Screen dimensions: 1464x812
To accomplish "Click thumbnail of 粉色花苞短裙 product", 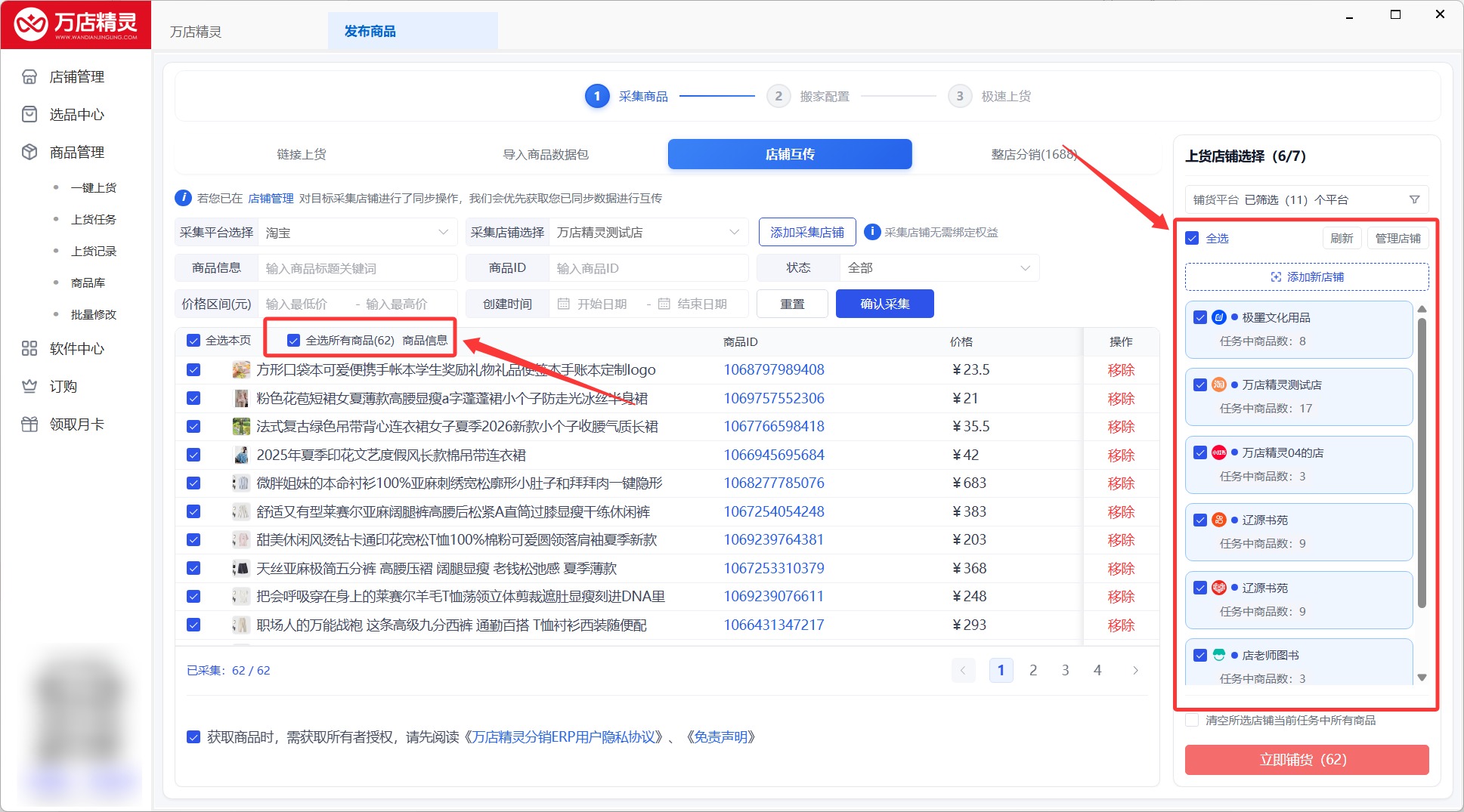I will coord(241,398).
